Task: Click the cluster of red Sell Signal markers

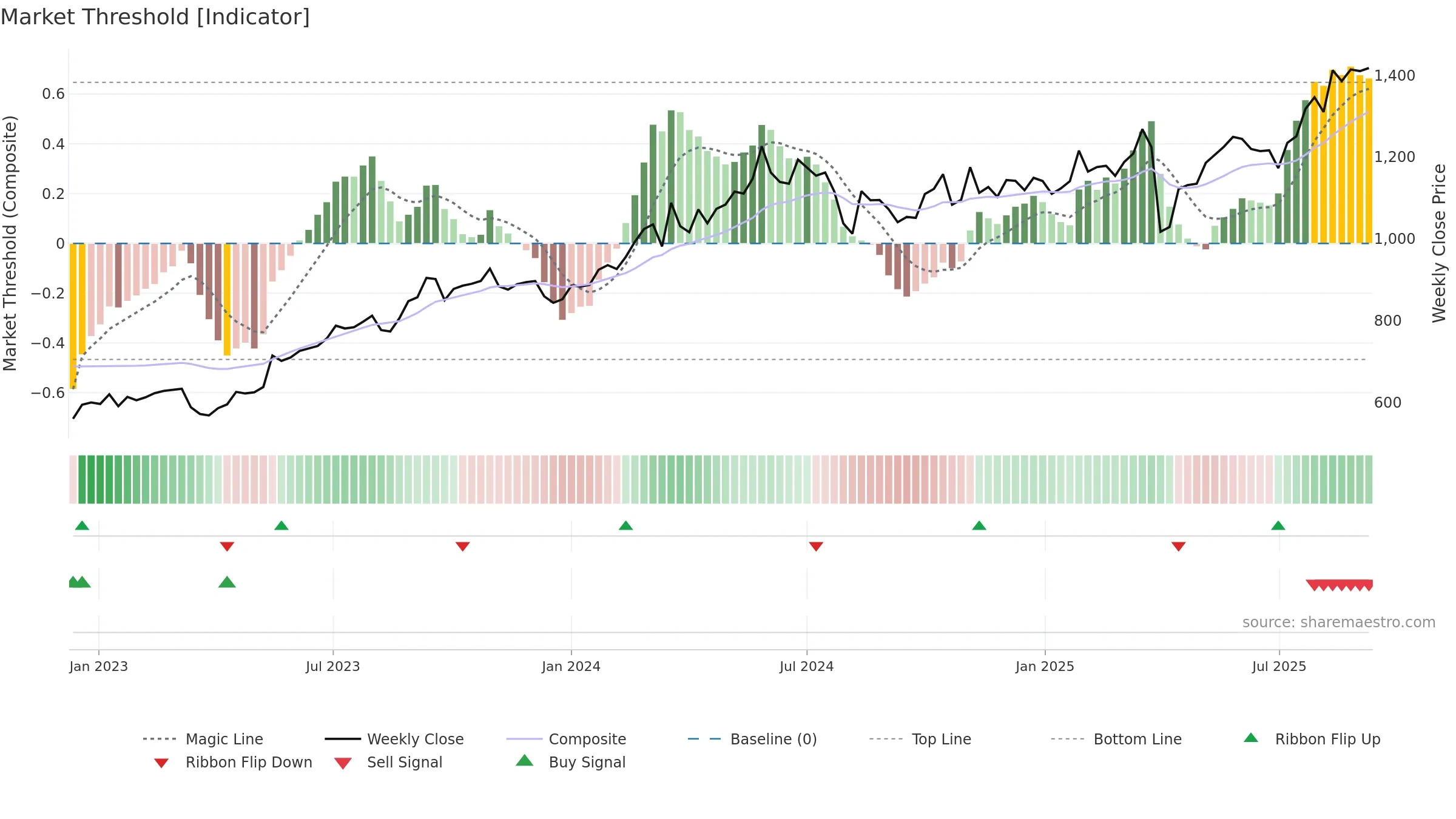Action: [x=1340, y=585]
